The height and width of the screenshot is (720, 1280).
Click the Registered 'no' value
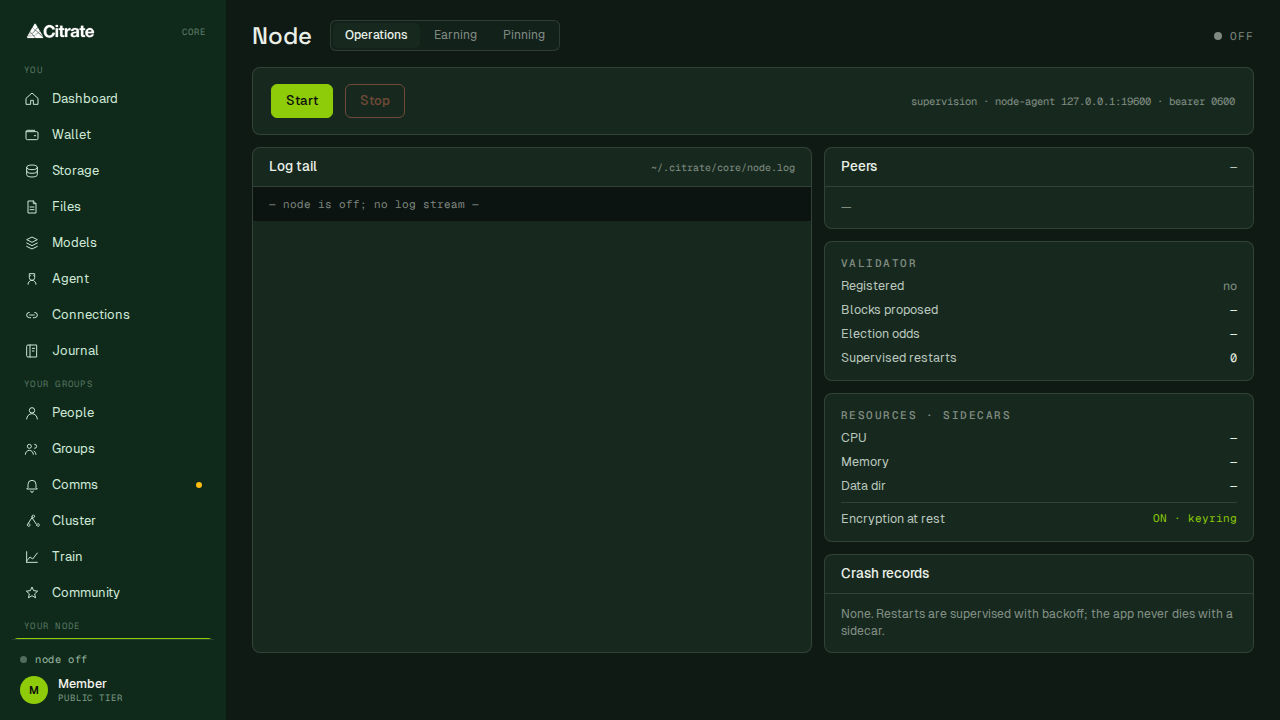click(1230, 286)
